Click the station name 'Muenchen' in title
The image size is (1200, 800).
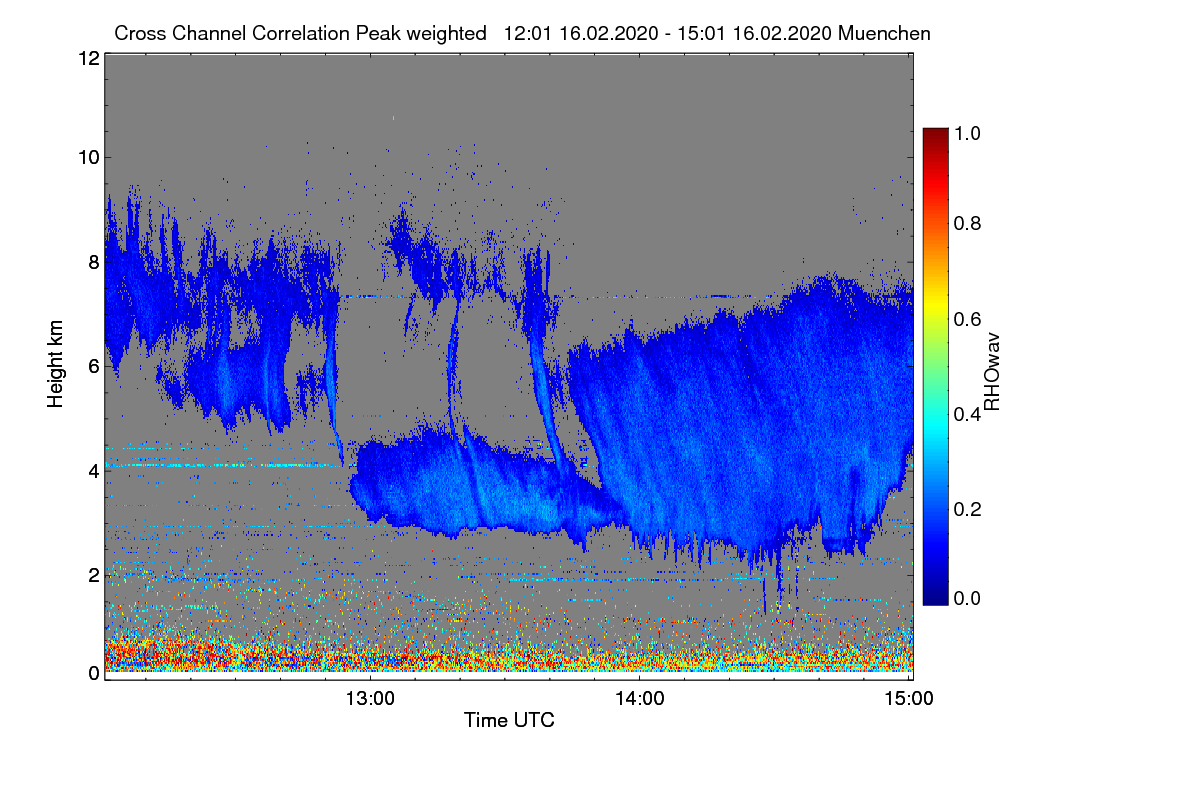[886, 33]
